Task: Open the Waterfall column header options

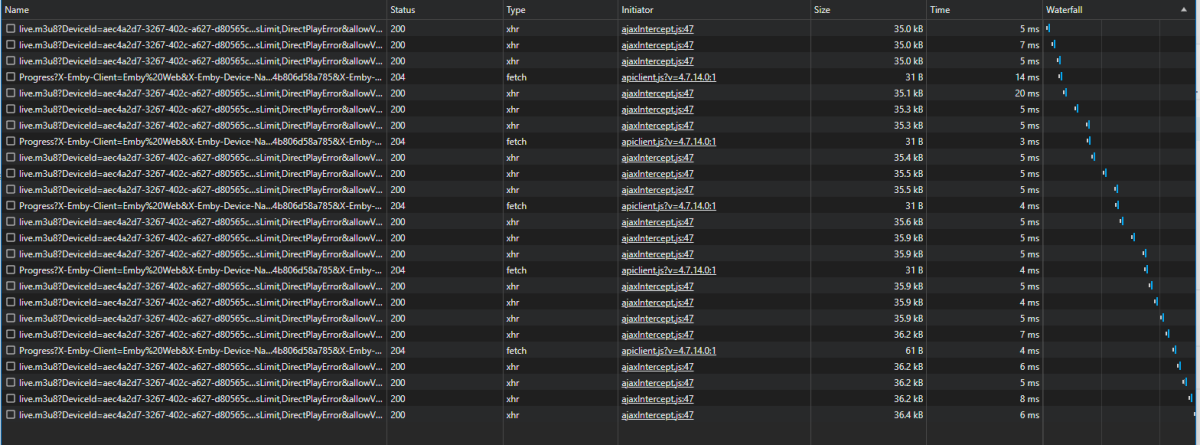Action: click(1064, 9)
